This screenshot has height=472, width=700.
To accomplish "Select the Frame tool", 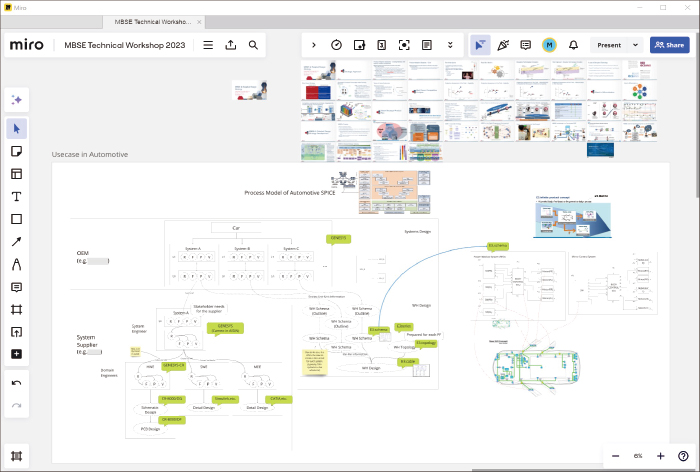I will [x=17, y=309].
